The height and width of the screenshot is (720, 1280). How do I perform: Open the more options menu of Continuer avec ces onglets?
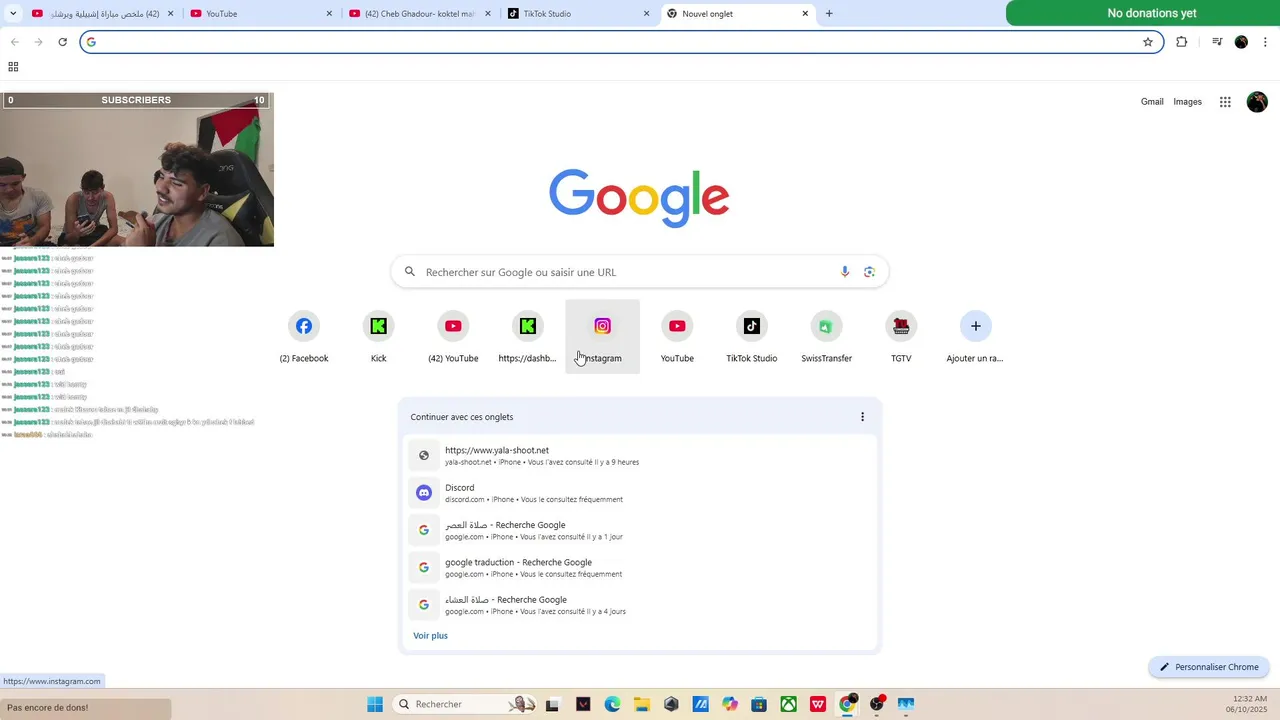pos(862,417)
